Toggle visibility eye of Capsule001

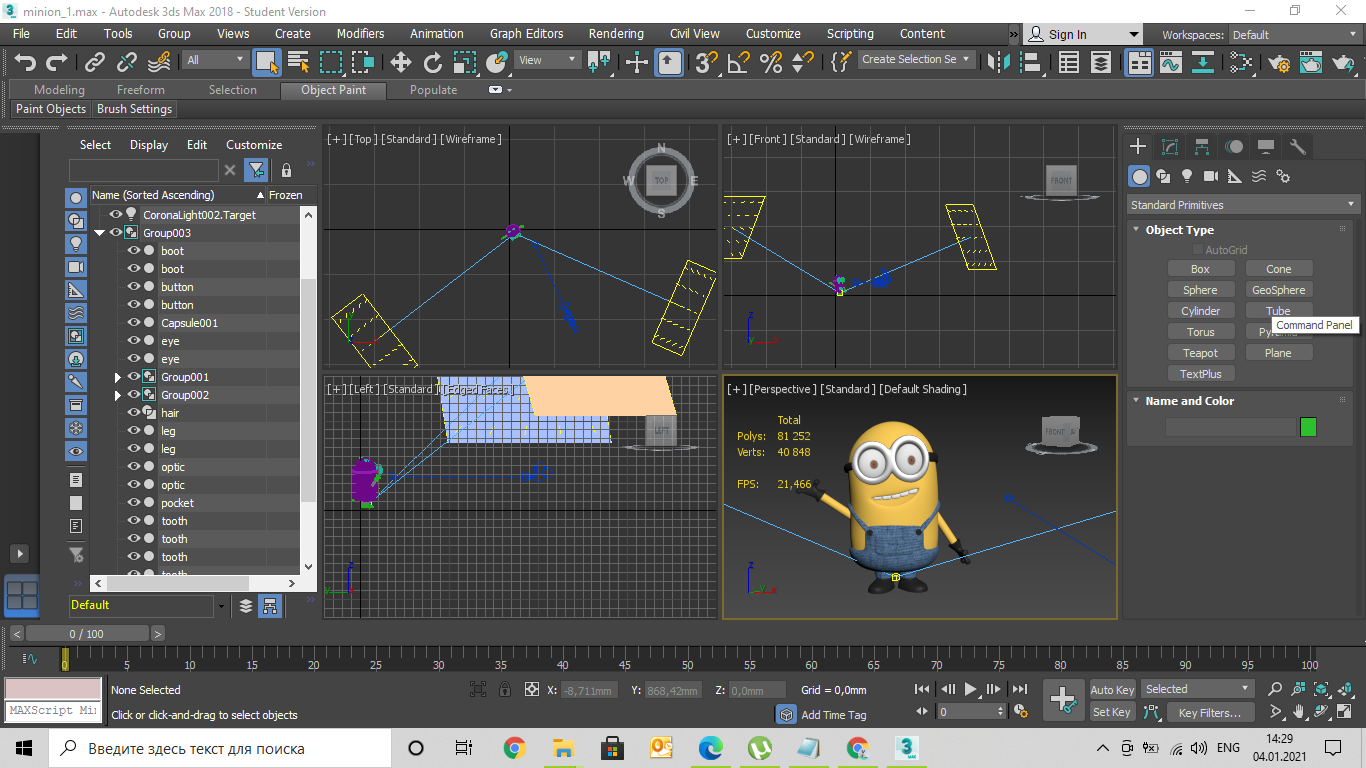[133, 323]
